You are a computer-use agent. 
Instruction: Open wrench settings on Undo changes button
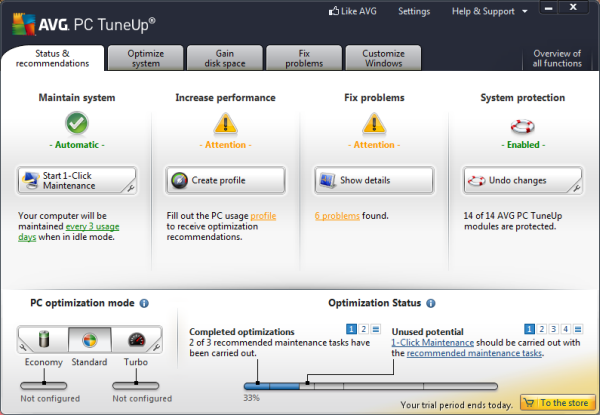point(576,187)
